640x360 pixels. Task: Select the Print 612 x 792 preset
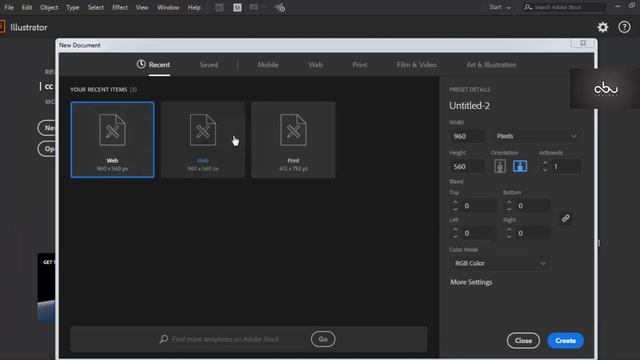tap(293, 140)
